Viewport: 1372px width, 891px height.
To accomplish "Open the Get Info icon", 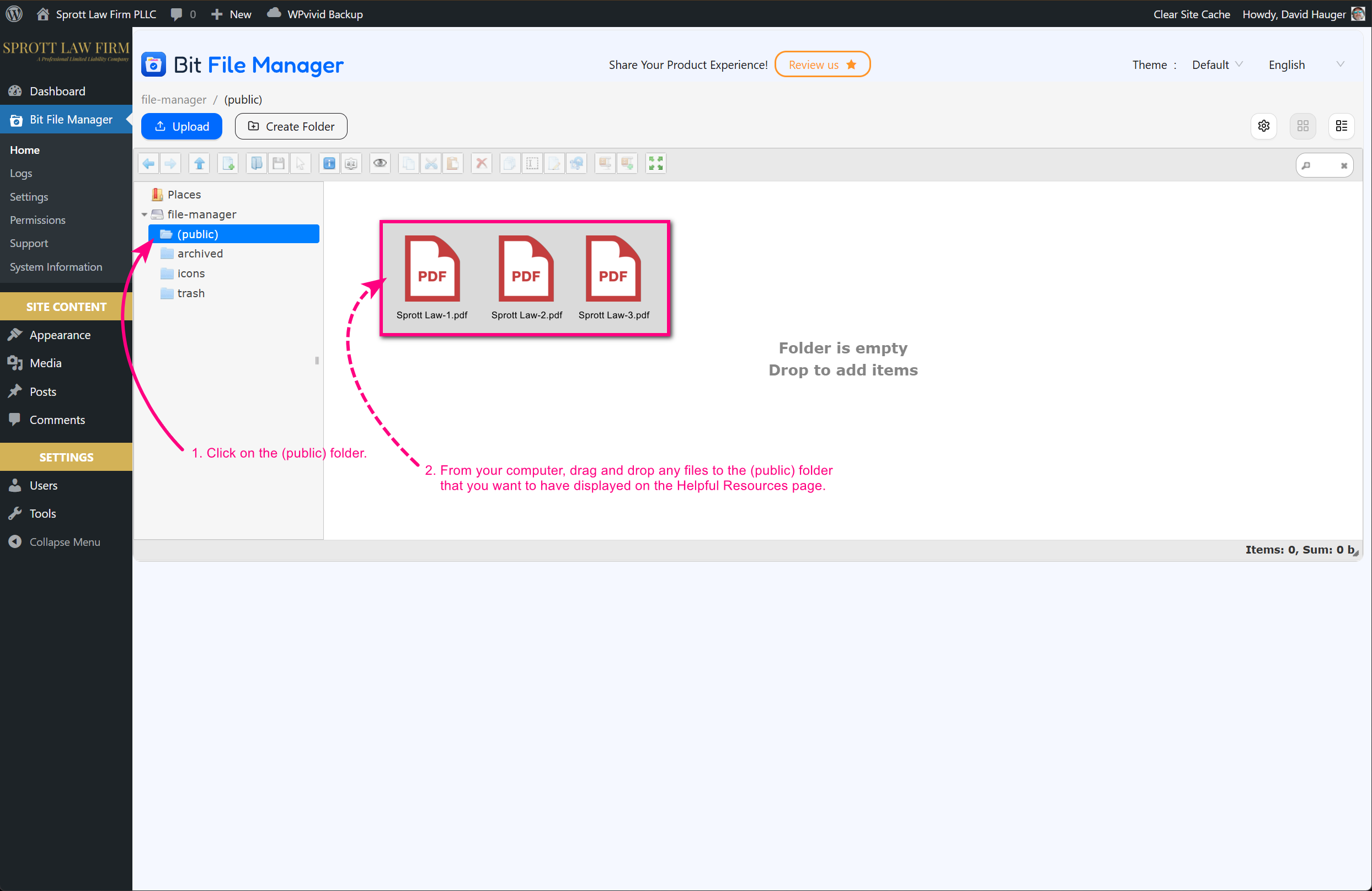I will pos(329,164).
